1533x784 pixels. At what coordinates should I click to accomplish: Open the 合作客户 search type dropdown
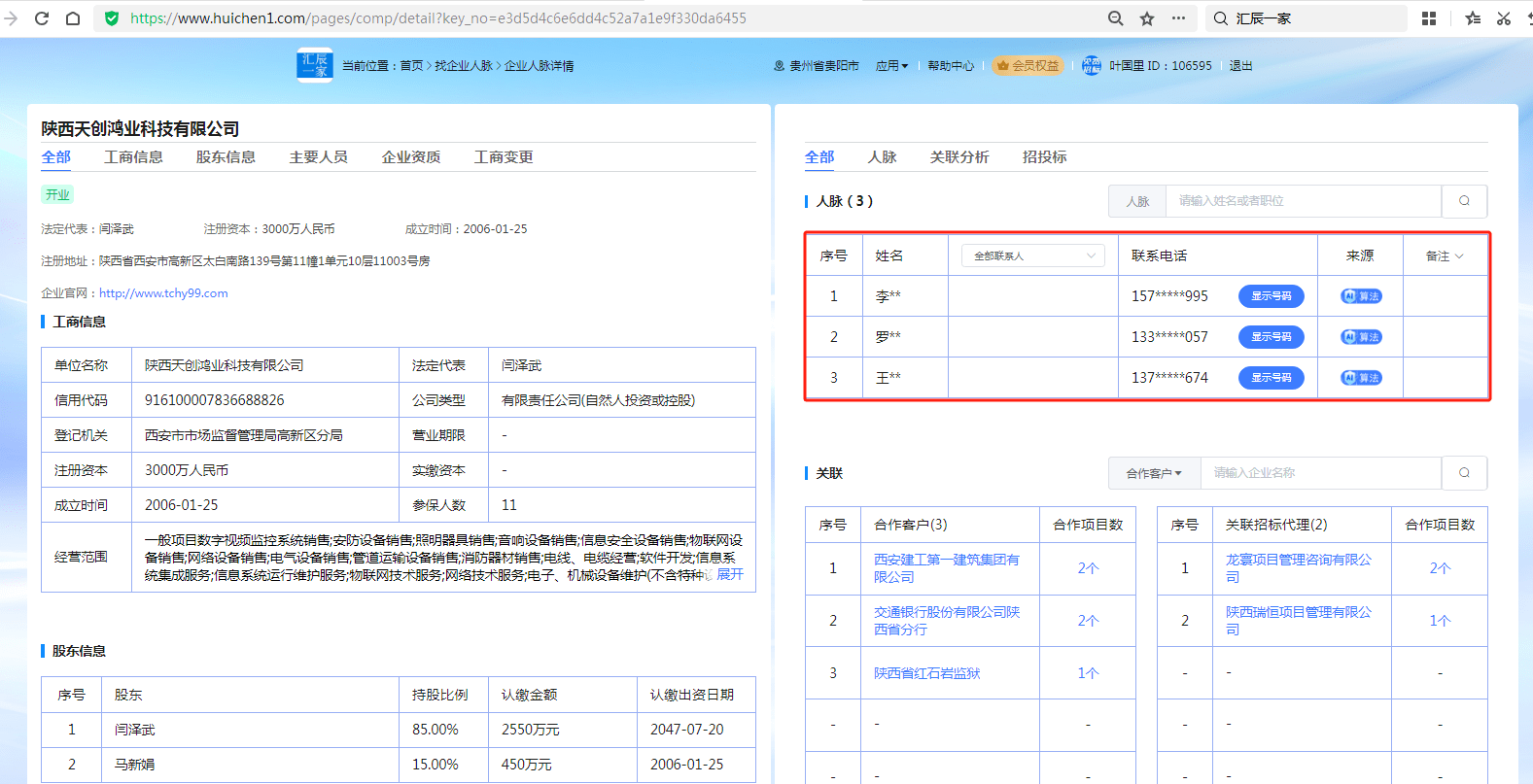1154,473
